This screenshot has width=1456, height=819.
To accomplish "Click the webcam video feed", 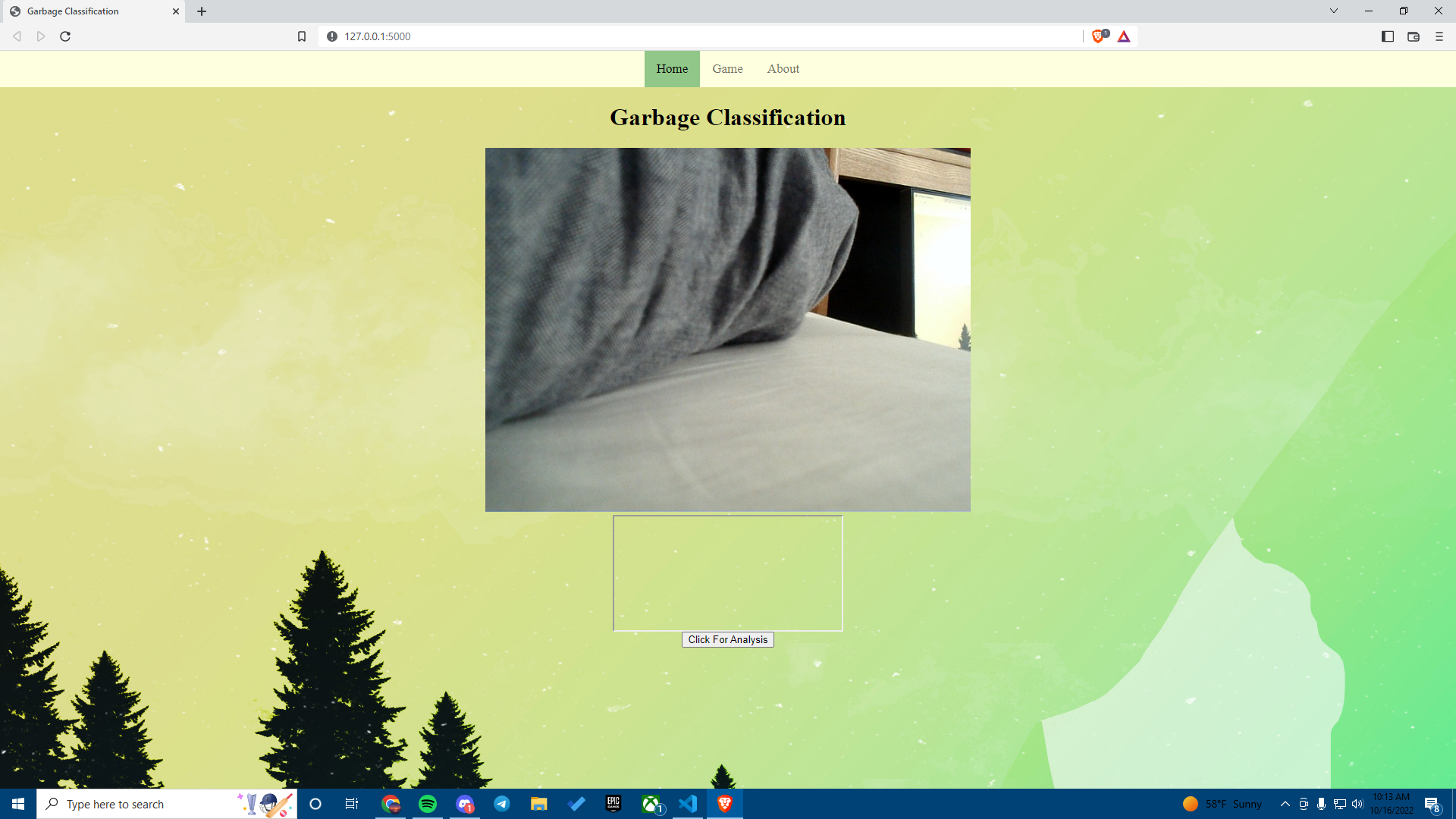I will [728, 330].
